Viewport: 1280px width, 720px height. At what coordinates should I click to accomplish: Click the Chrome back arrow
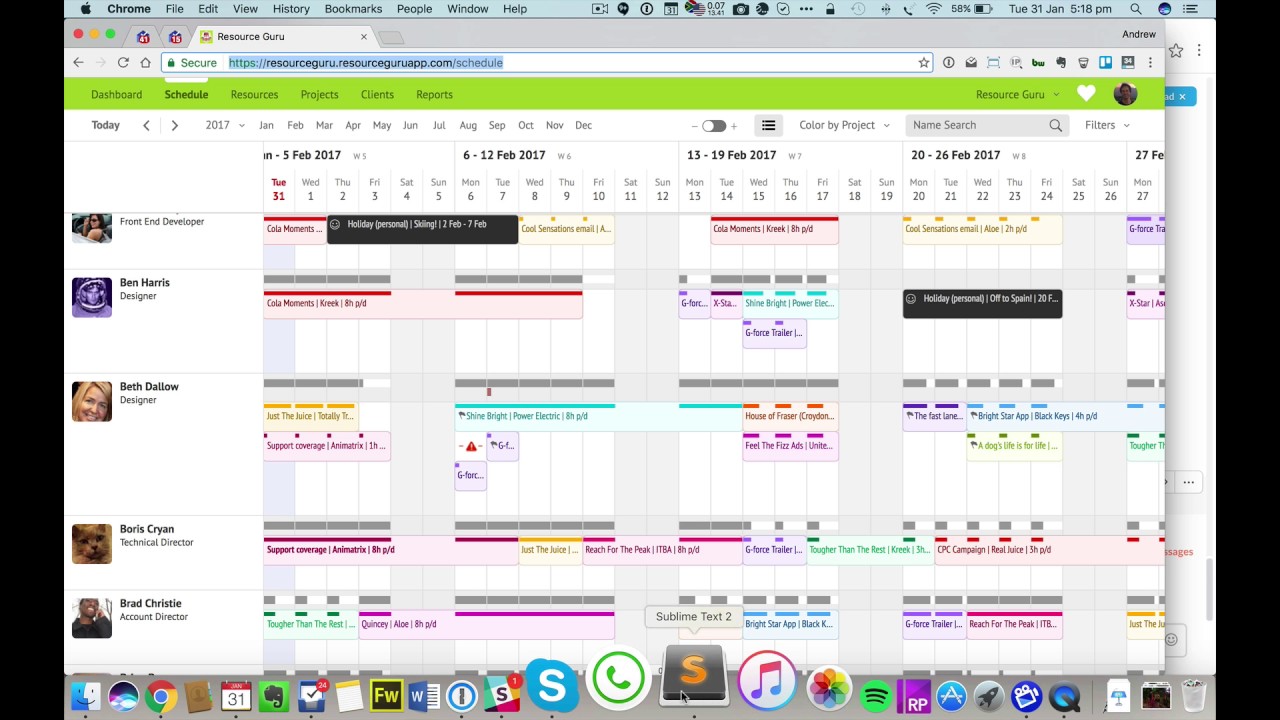click(79, 62)
